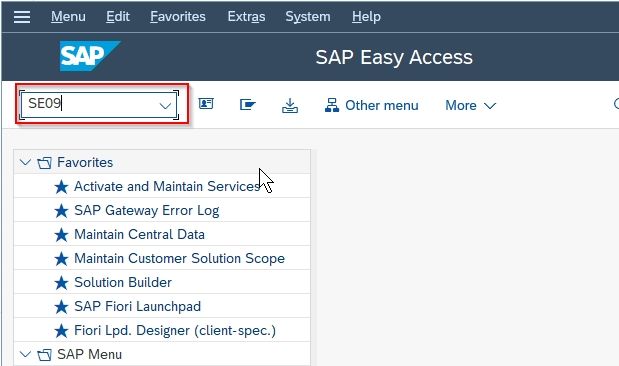Open the Extras menu
The image size is (619, 366).
coord(246,17)
